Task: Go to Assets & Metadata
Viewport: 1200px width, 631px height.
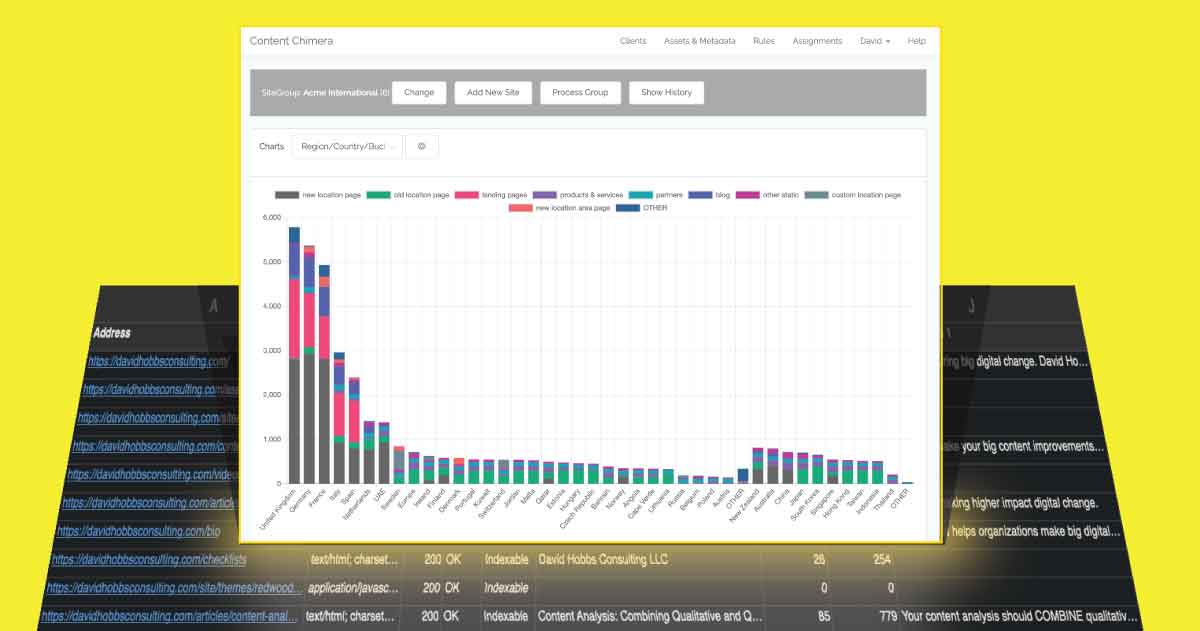Action: coord(699,41)
